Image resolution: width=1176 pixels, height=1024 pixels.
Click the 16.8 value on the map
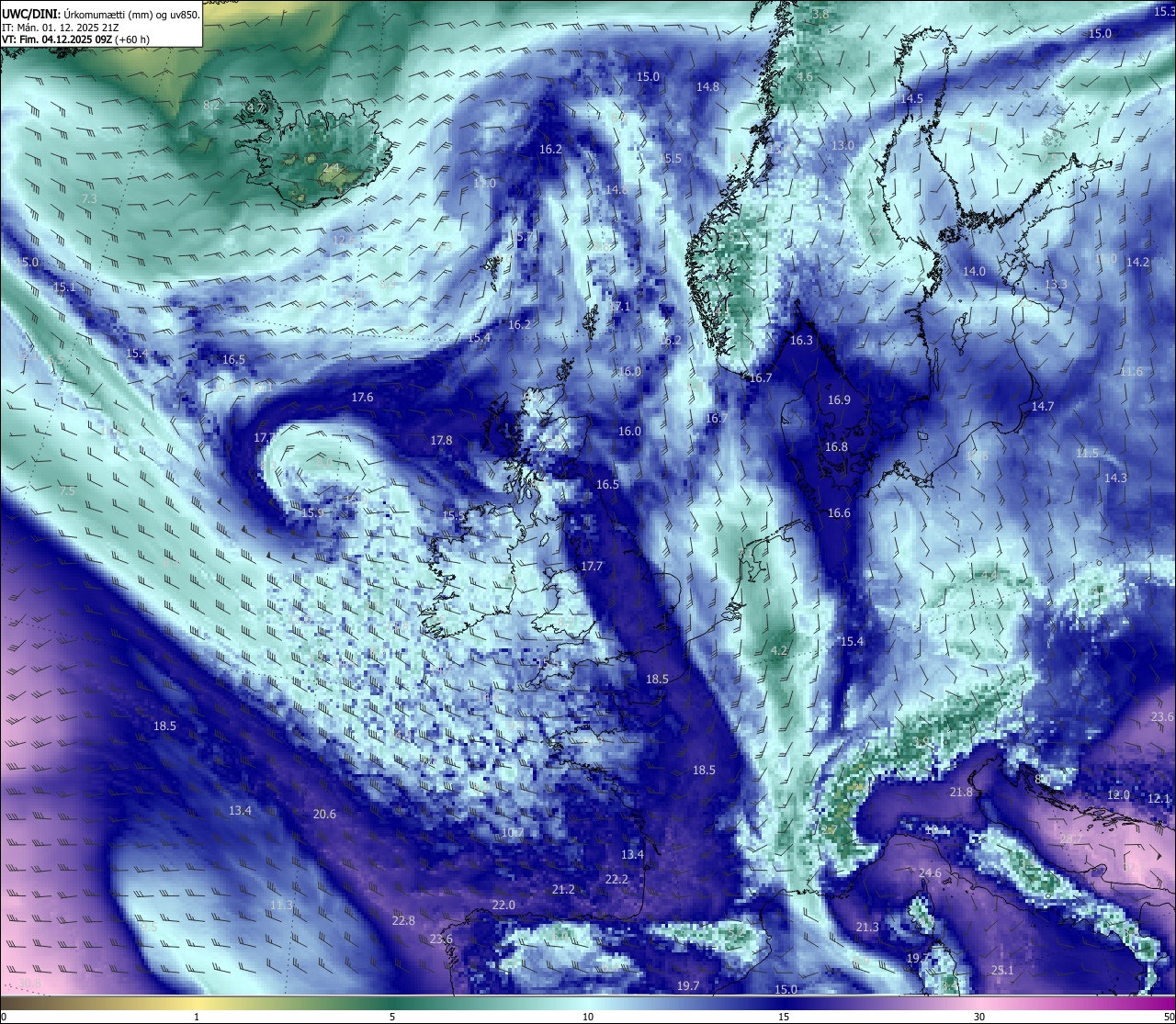(x=836, y=447)
